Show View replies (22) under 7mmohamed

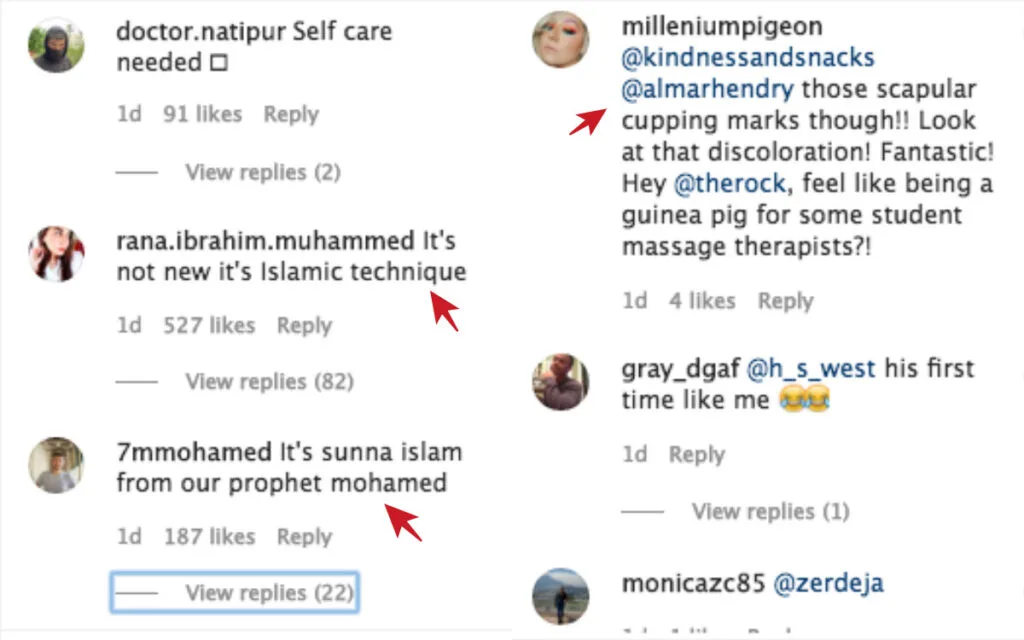268,593
